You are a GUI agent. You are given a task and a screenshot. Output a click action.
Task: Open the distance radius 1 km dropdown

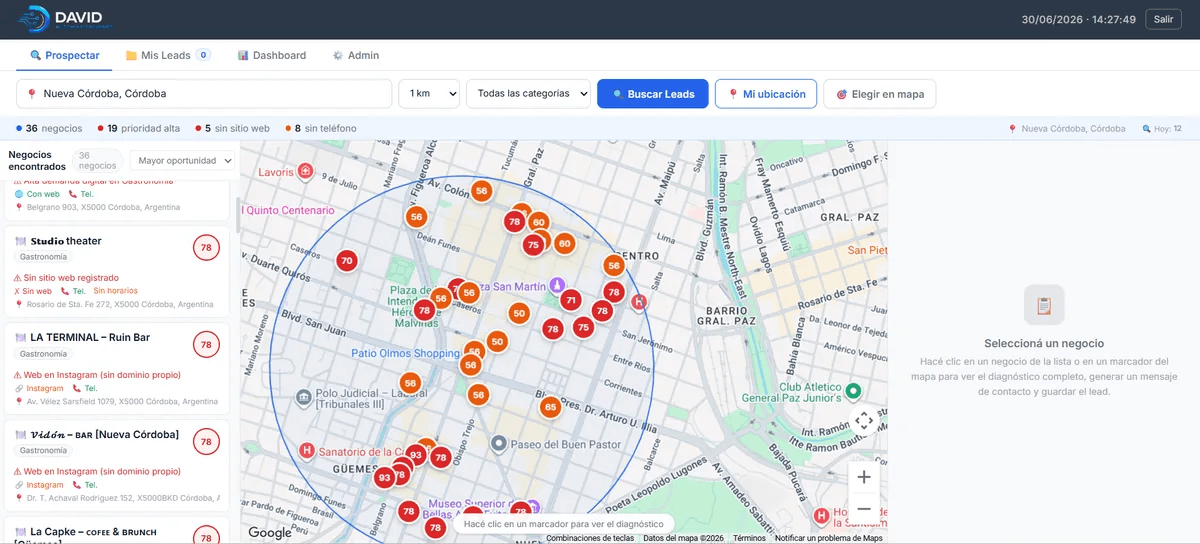429,94
